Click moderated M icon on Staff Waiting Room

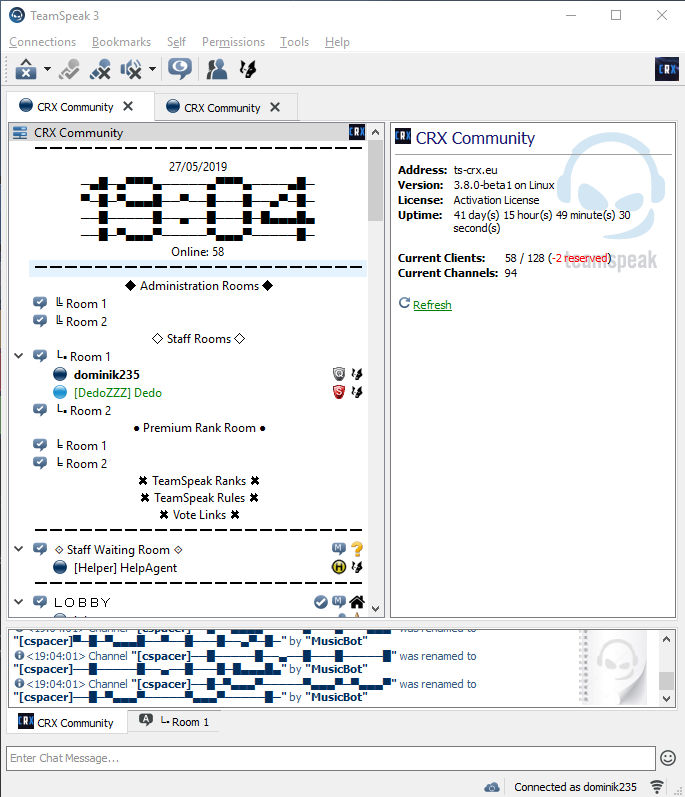[339, 548]
